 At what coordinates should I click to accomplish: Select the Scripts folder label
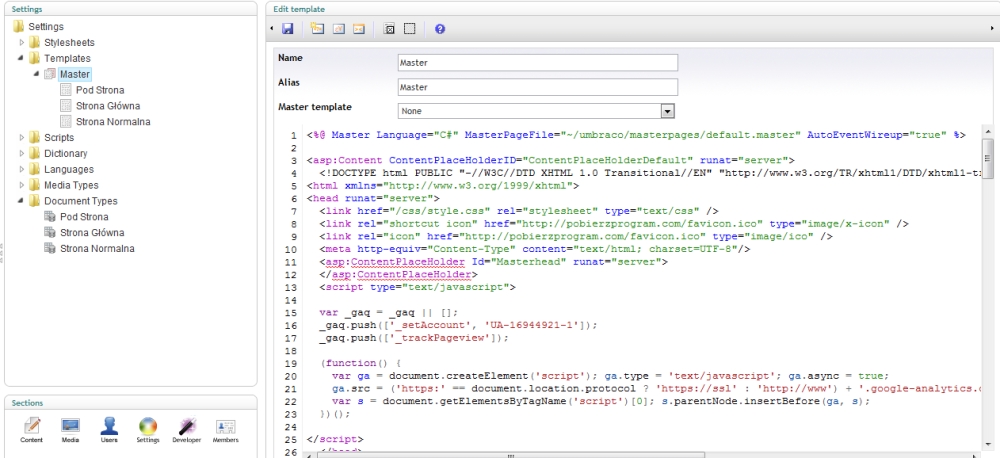(x=59, y=137)
